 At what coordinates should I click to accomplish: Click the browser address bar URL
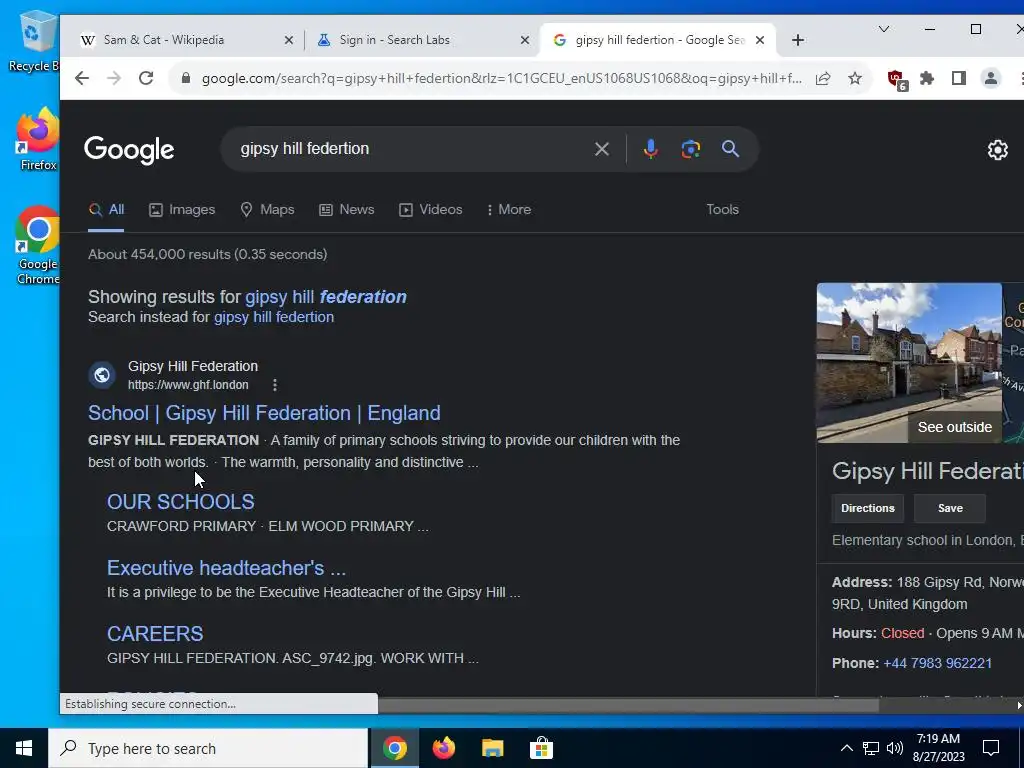[501, 78]
